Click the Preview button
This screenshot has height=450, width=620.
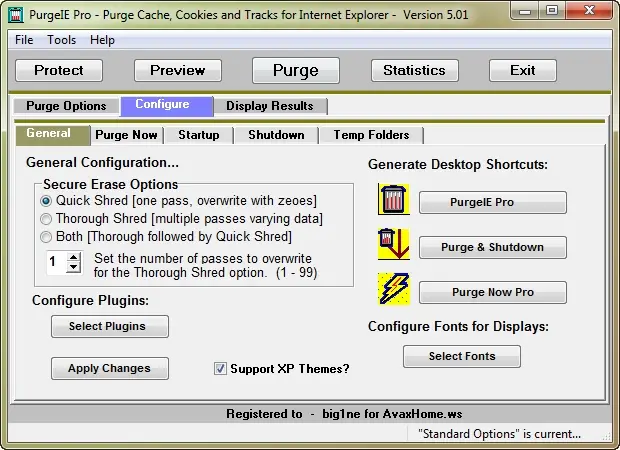[x=178, y=70]
